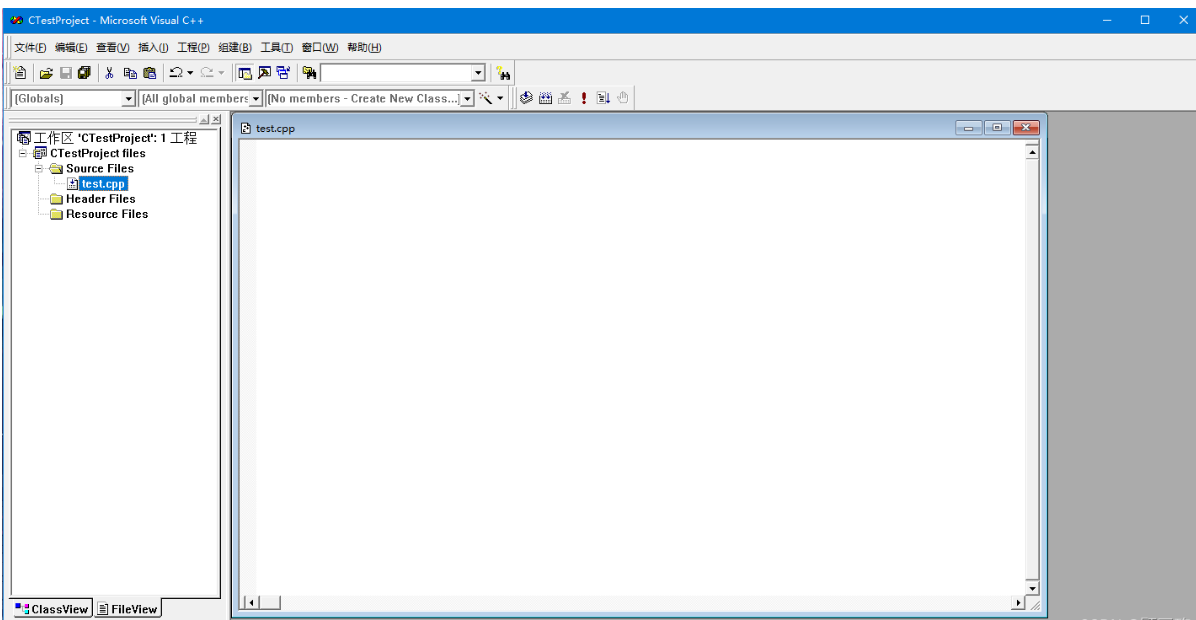The width and height of the screenshot is (1196, 620).
Task: Click the Open file folder icon
Action: pyautogui.click(x=46, y=73)
